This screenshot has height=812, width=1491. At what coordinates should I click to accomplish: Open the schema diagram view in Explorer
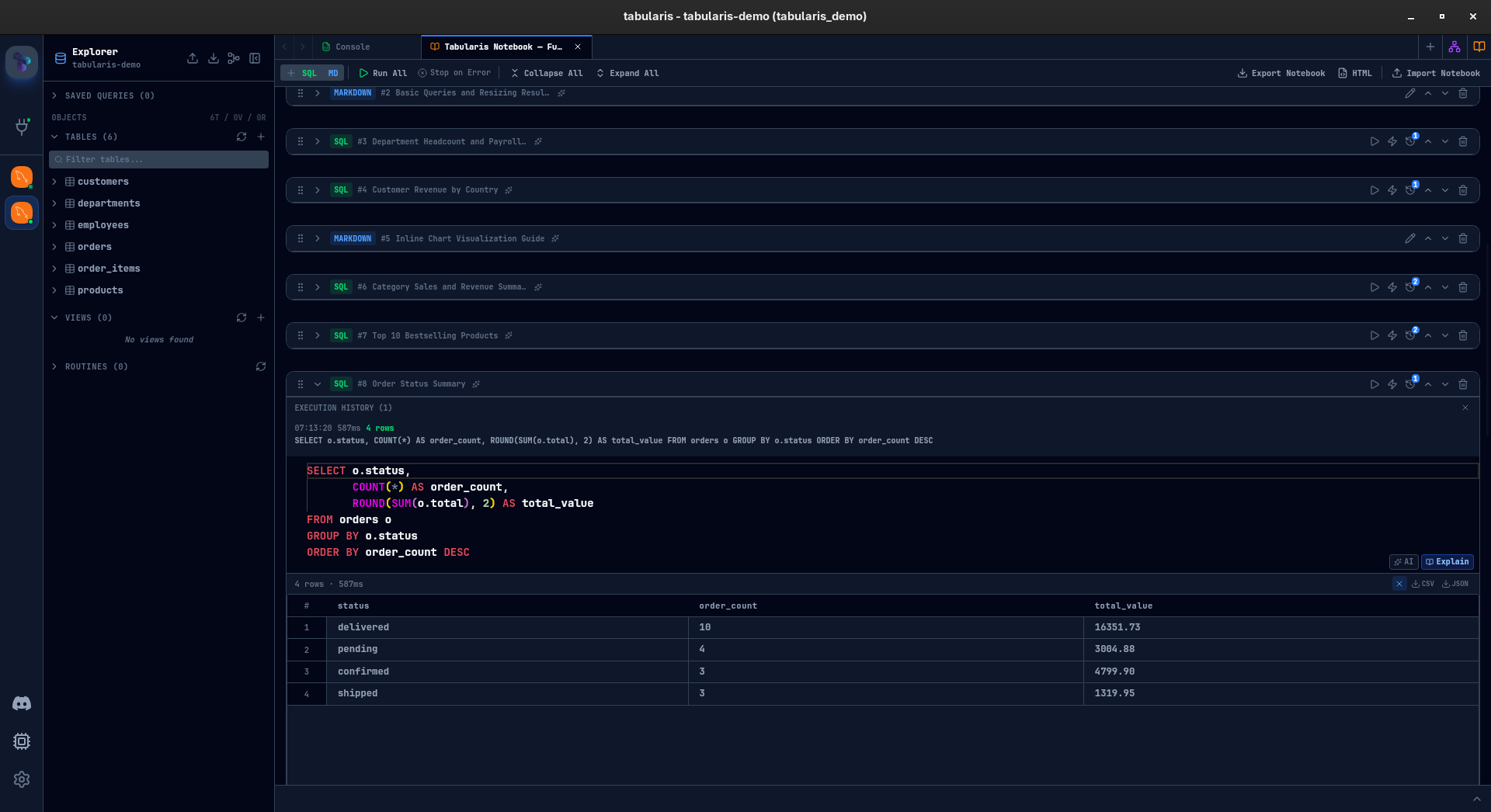pyautogui.click(x=233, y=58)
